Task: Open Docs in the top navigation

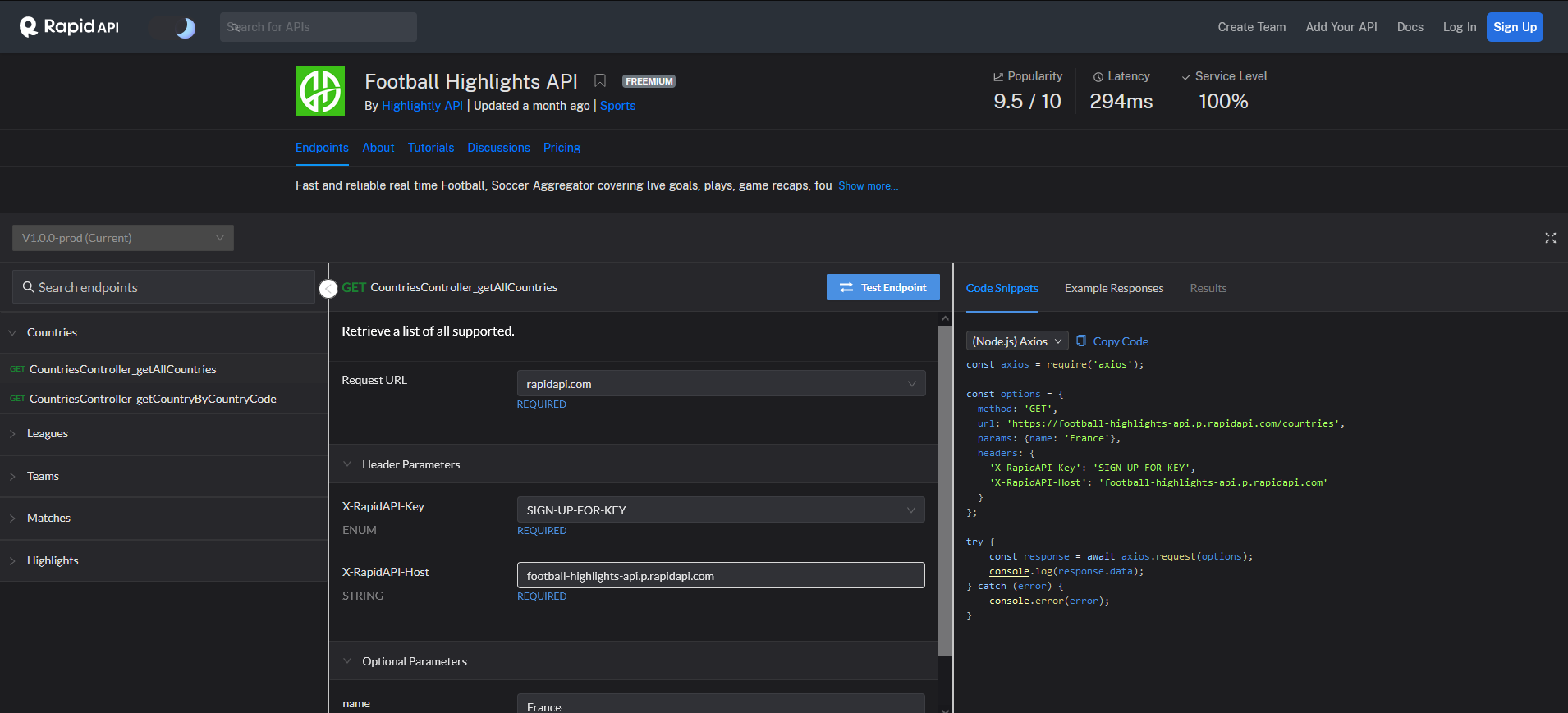Action: (x=1410, y=27)
